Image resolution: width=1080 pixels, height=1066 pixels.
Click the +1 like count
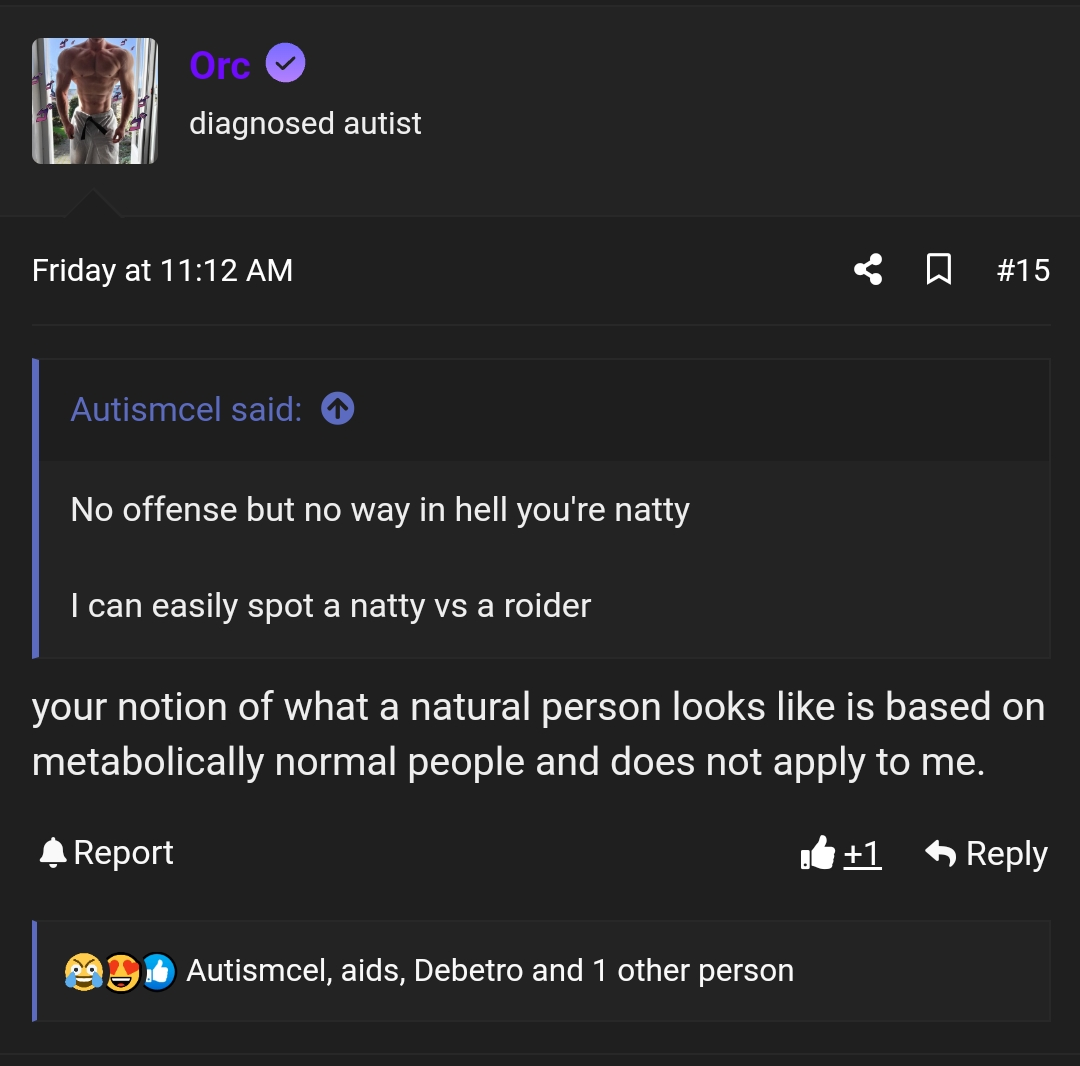pos(862,853)
